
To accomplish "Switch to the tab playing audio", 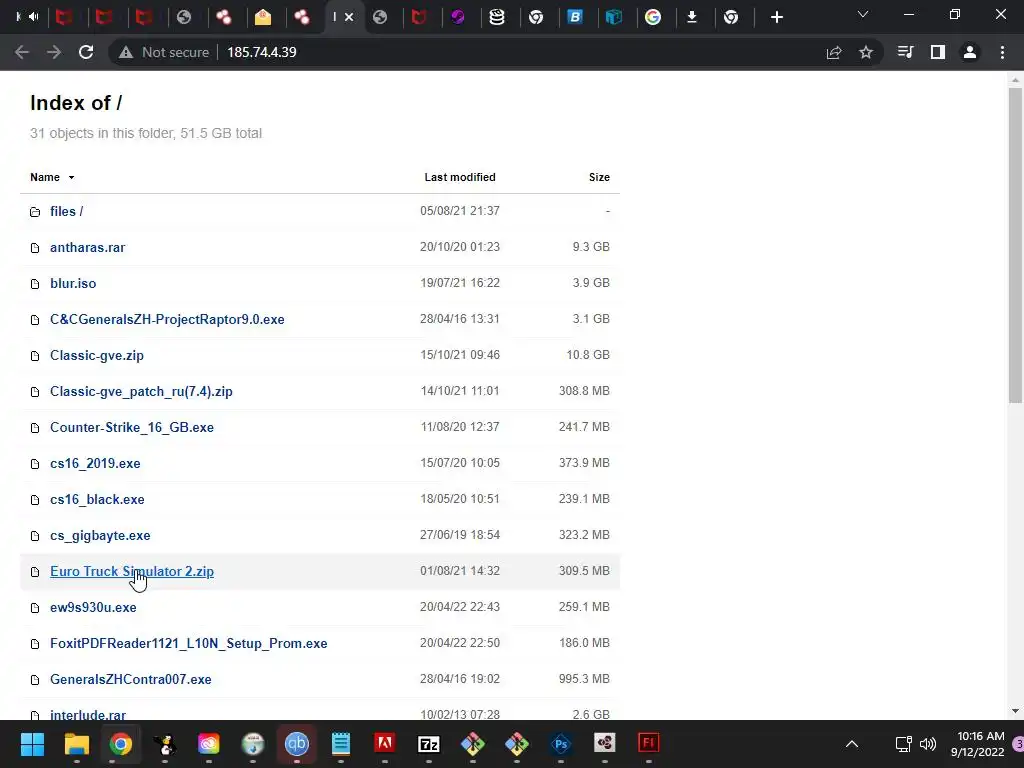I will pos(27,17).
